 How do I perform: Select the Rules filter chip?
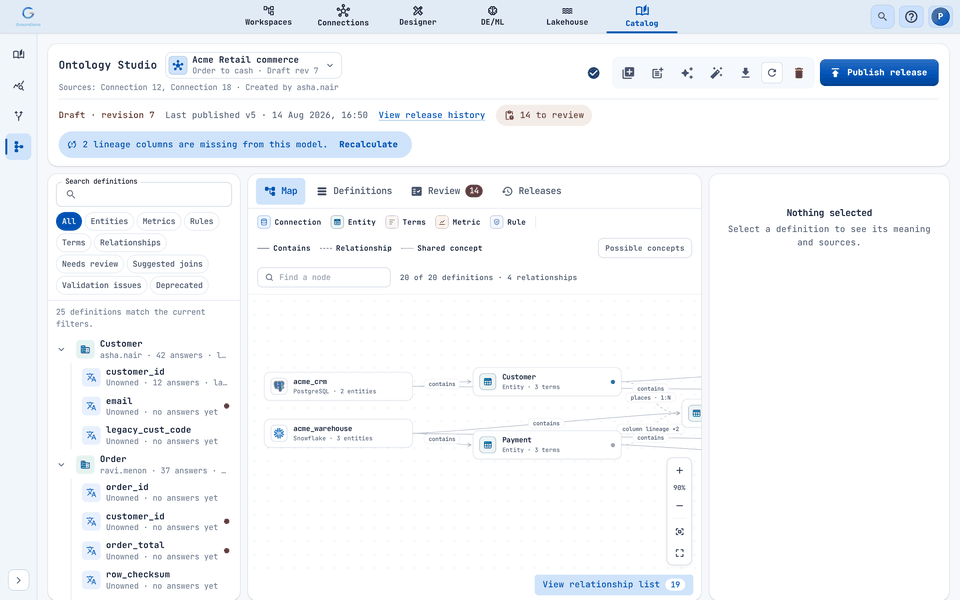tap(201, 221)
